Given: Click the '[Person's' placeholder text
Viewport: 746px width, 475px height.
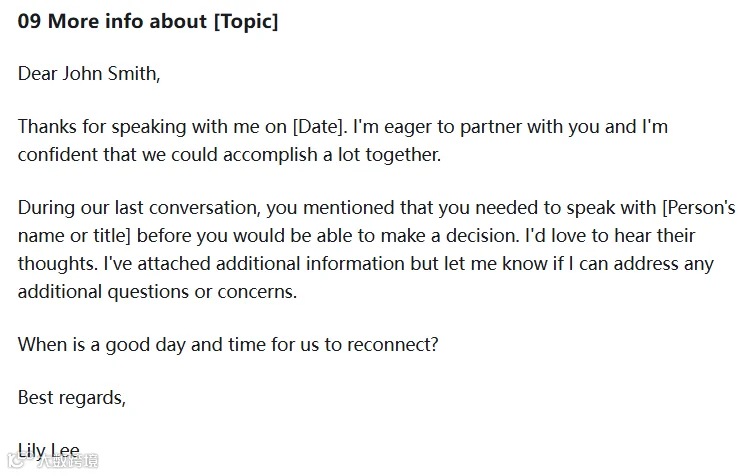Looking at the screenshot, I should click(x=699, y=208).
